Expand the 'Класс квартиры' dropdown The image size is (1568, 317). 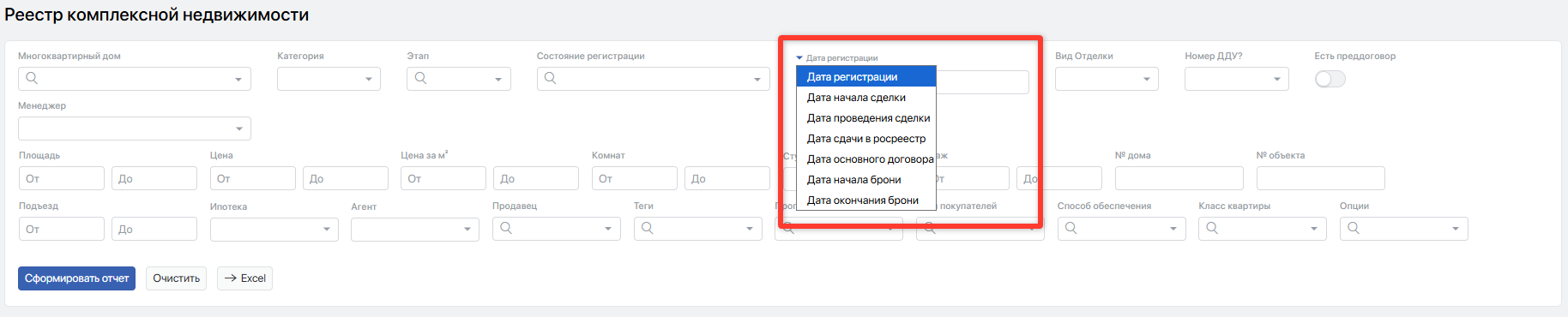1263,229
